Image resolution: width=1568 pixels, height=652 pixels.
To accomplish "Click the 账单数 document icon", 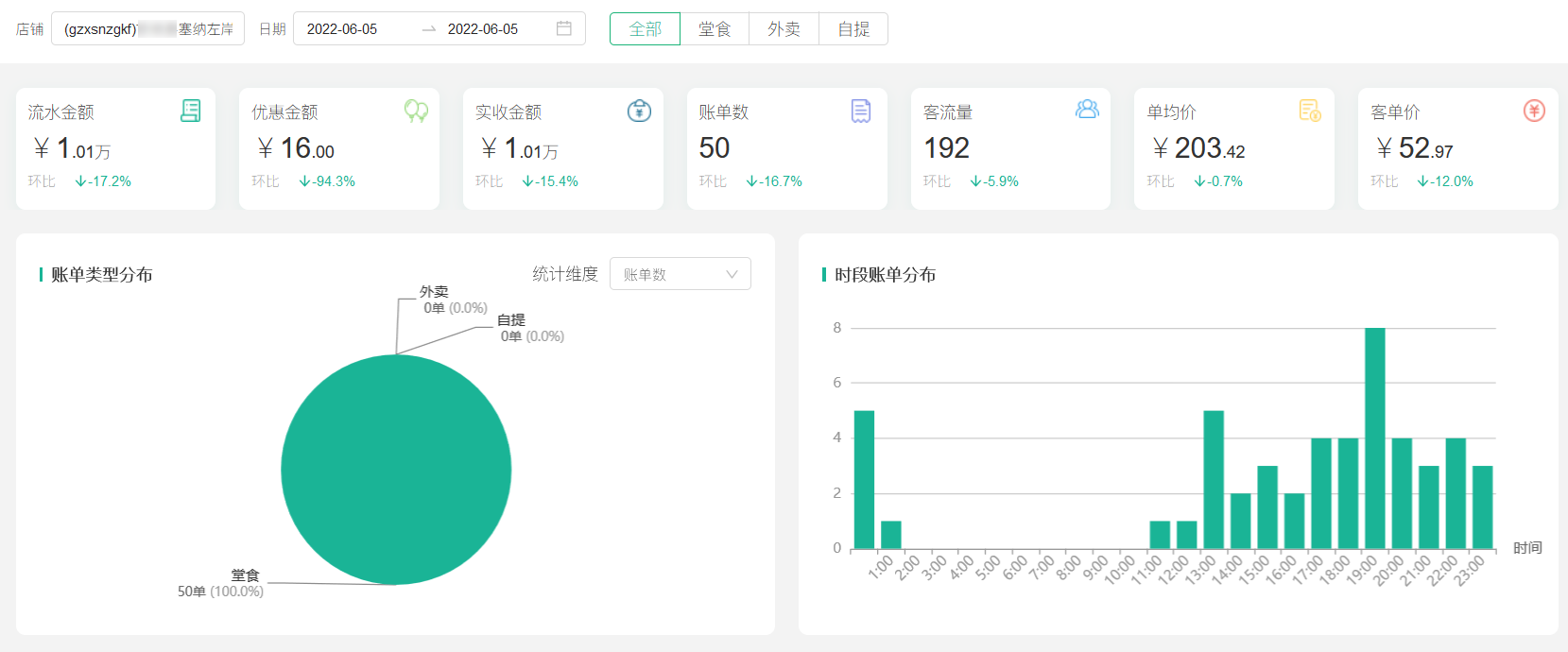I will (861, 112).
